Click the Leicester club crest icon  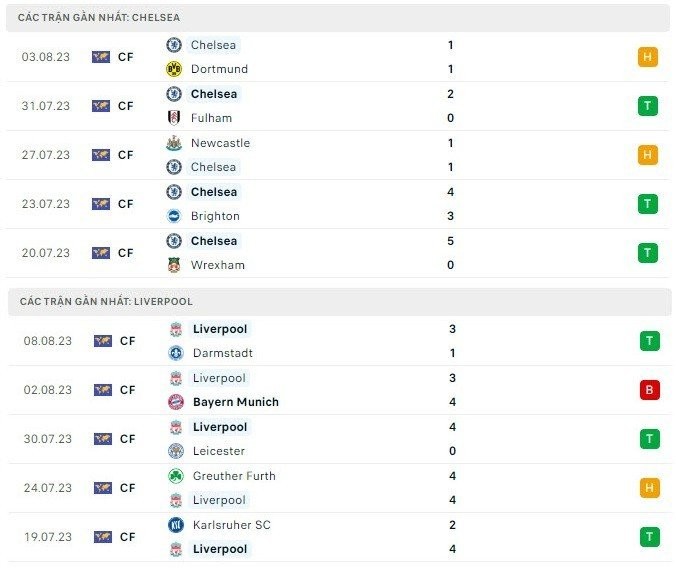(176, 451)
